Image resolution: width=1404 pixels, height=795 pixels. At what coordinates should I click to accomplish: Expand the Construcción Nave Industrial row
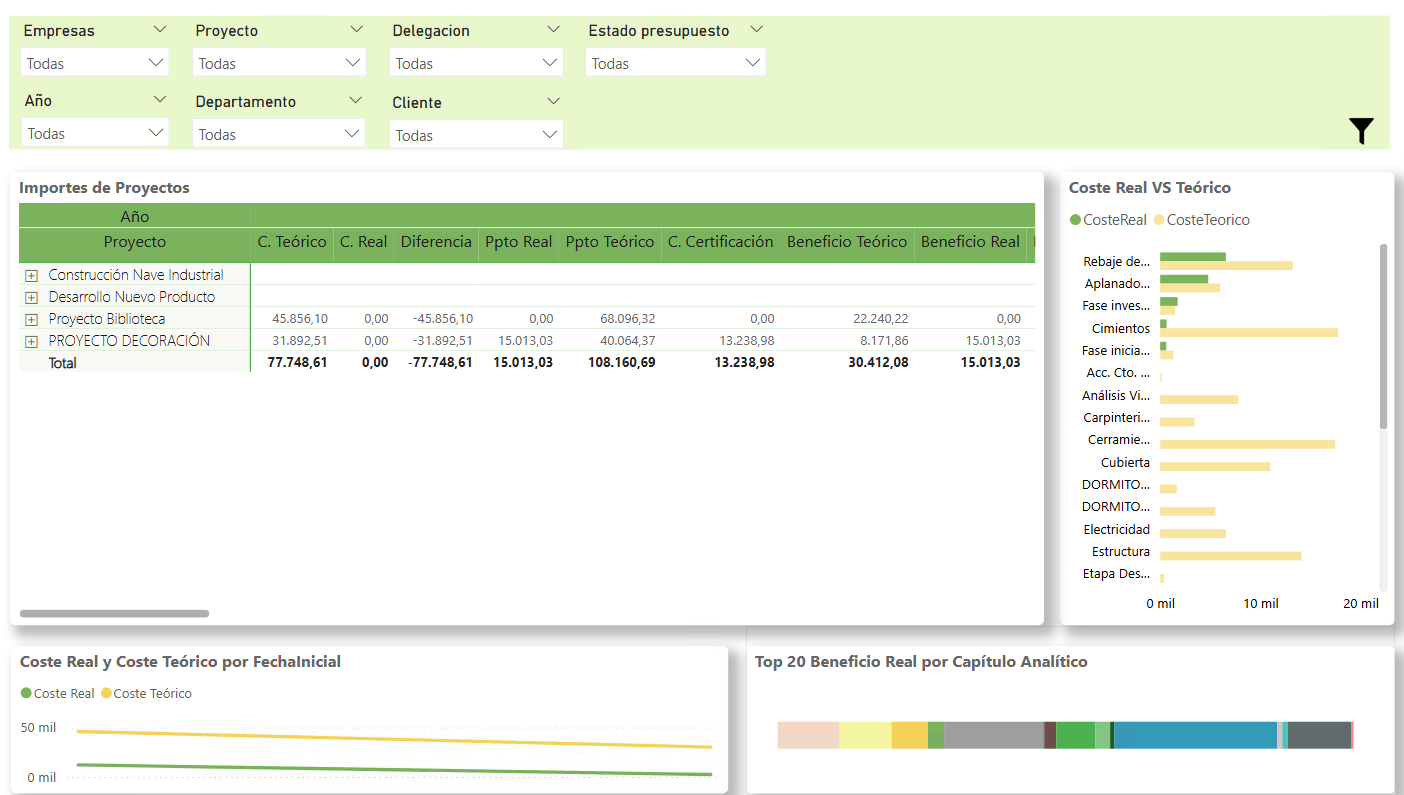tap(32, 275)
